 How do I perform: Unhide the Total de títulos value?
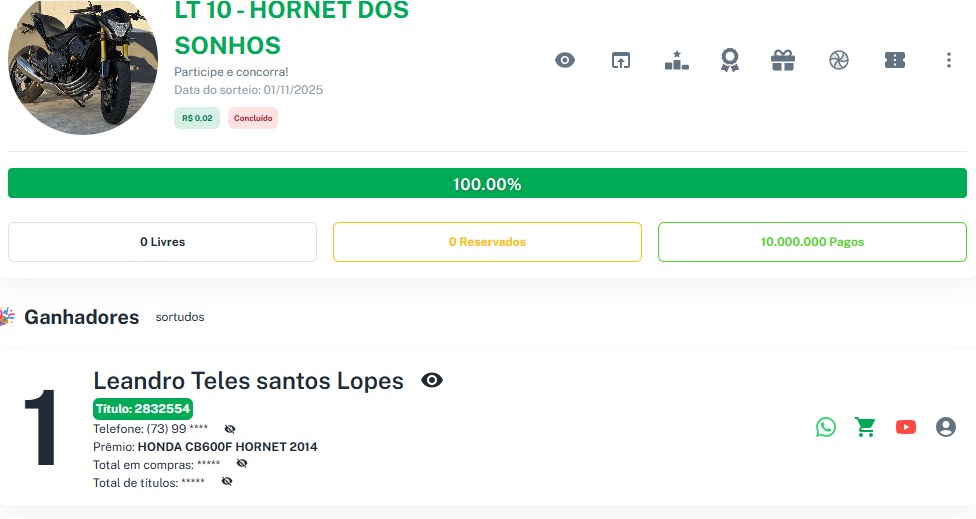pyautogui.click(x=227, y=482)
